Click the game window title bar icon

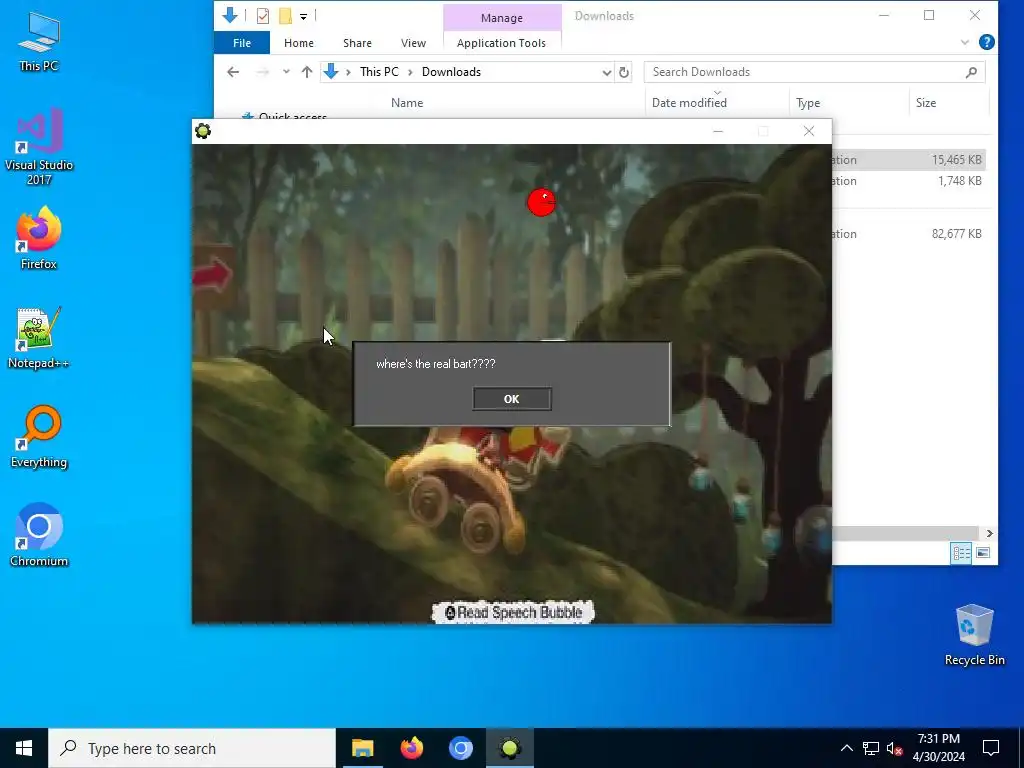point(203,131)
